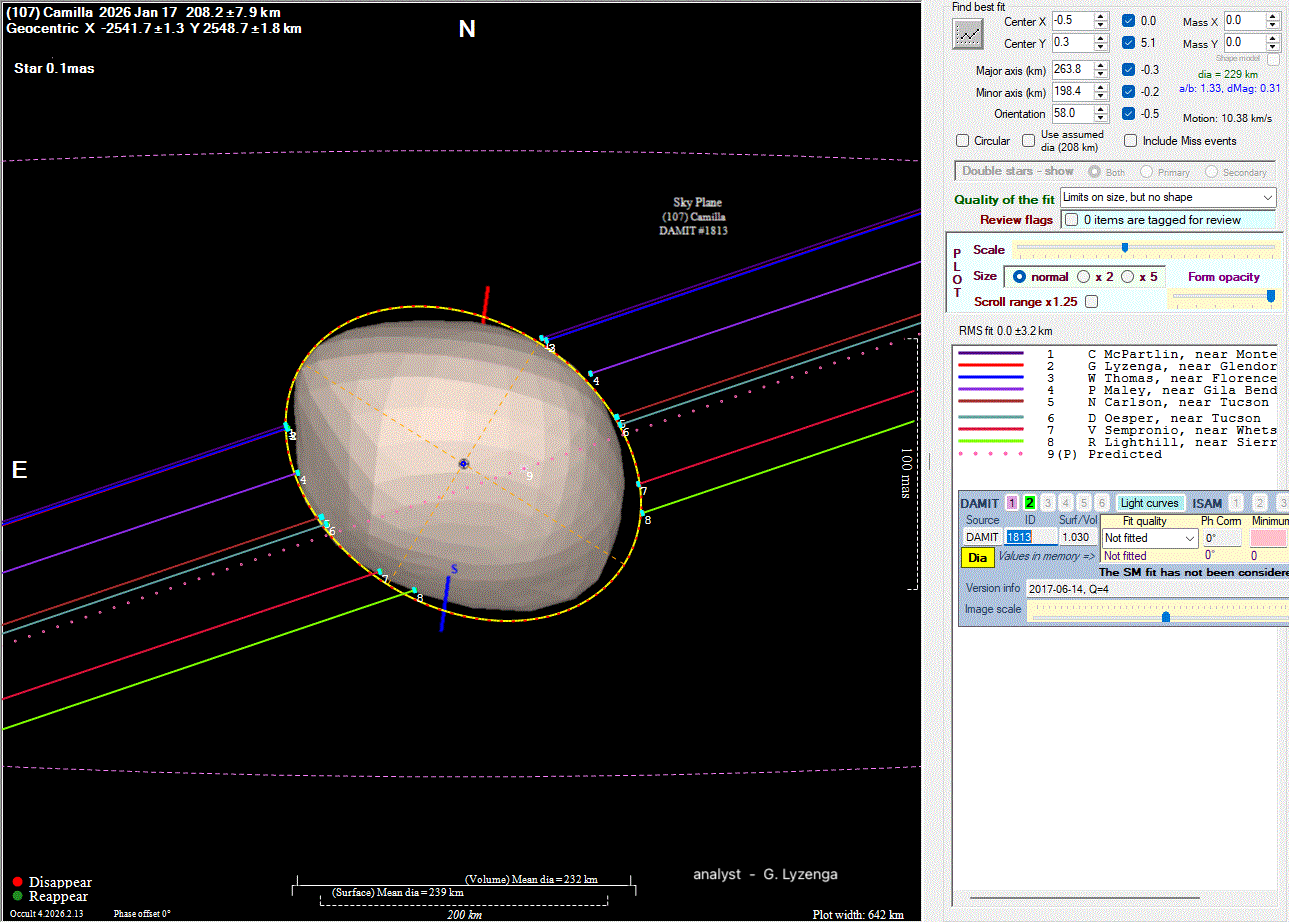Select DAMIT shape model 2 button
1289x922 pixels.
tap(1030, 503)
